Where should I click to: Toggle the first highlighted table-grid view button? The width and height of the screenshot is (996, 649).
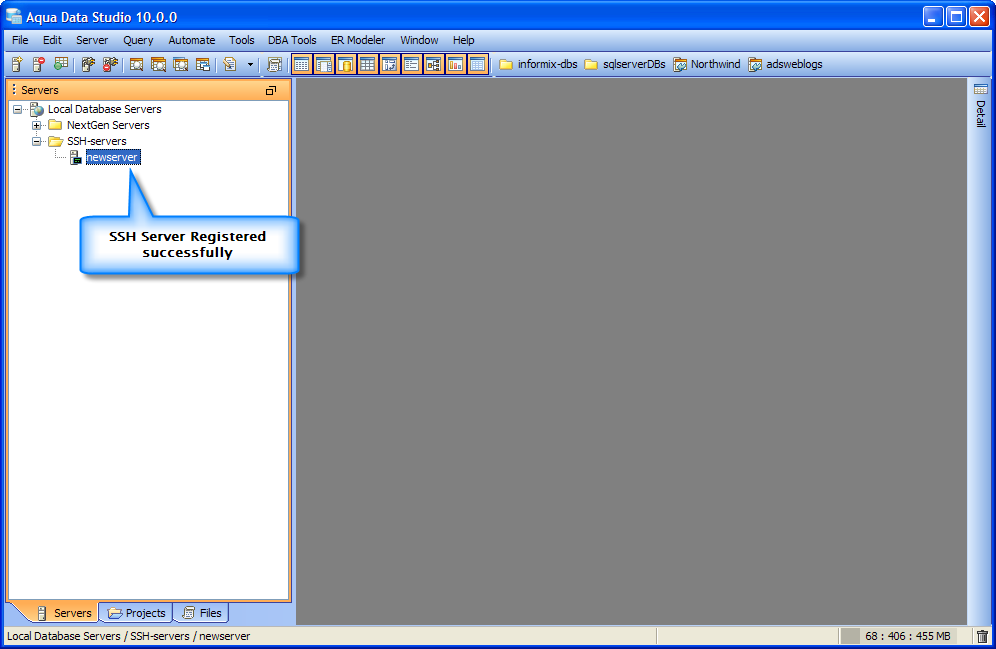click(x=302, y=64)
